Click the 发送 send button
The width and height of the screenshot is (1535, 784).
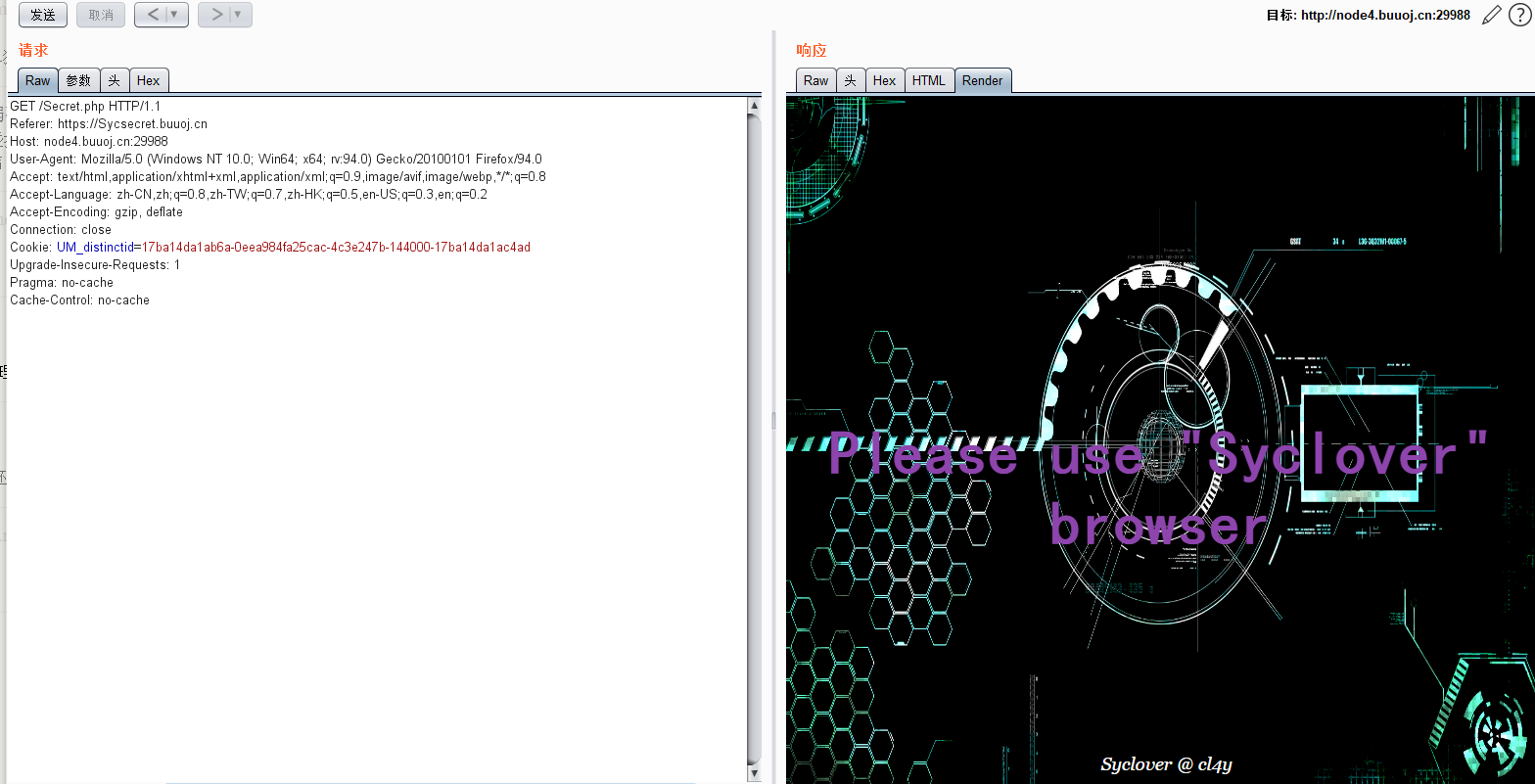[x=43, y=15]
